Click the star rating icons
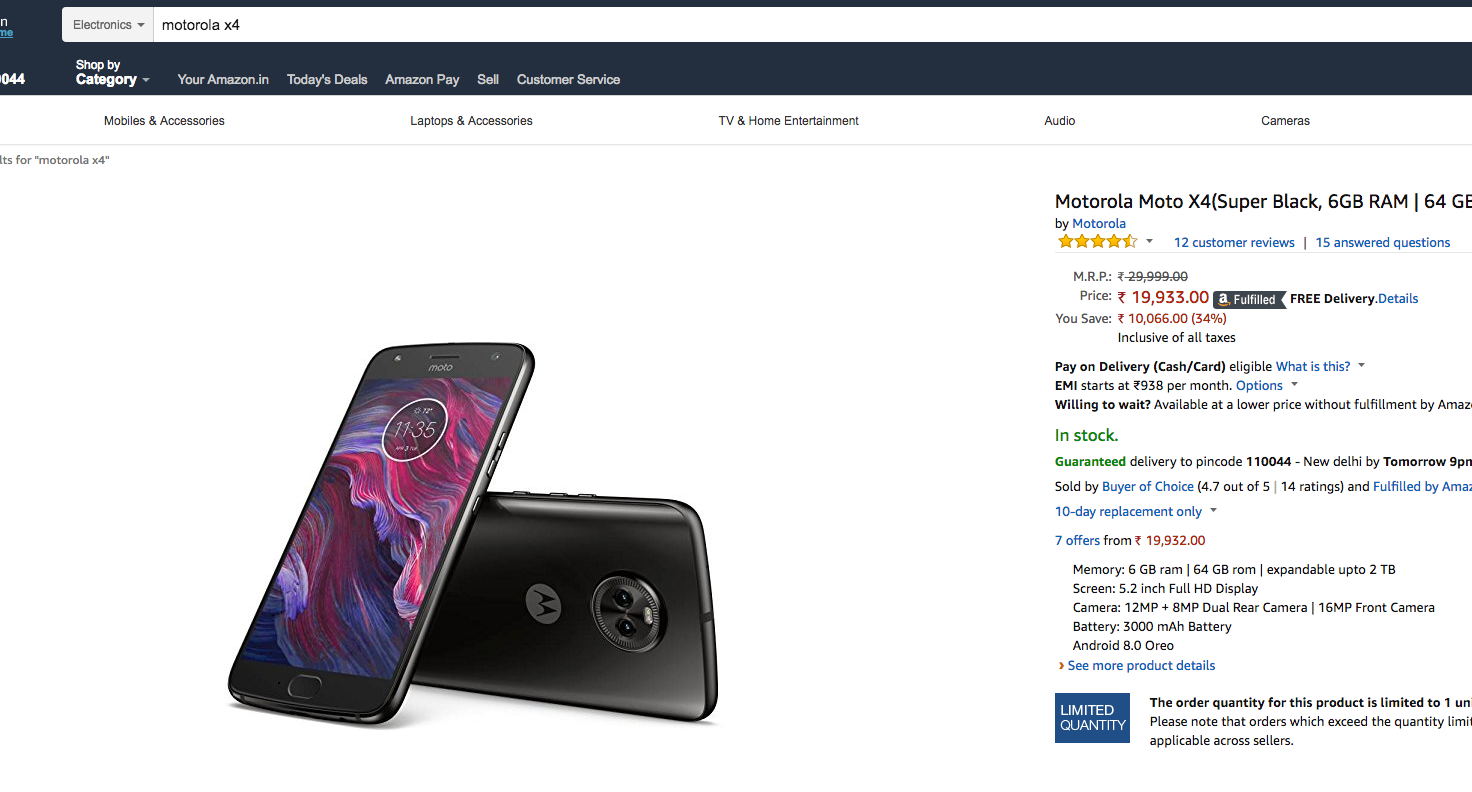This screenshot has width=1472, height=792. 1097,242
